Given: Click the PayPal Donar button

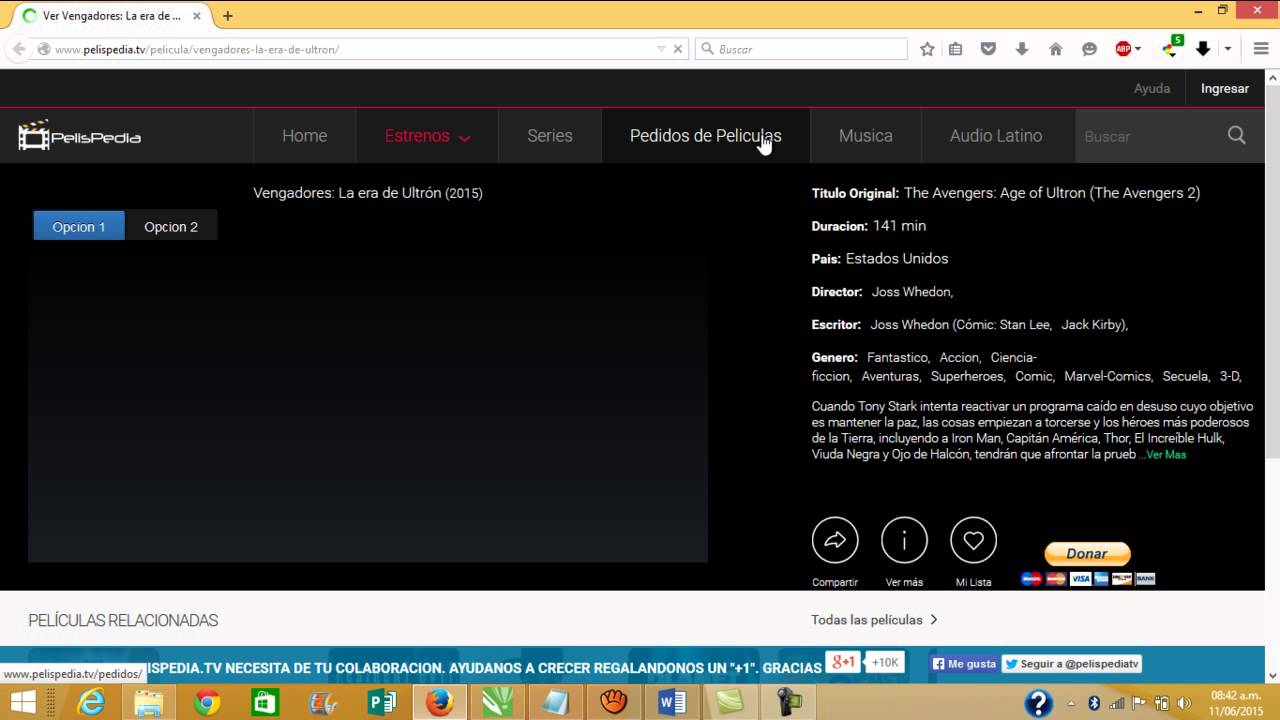Looking at the screenshot, I should pyautogui.click(x=1087, y=554).
